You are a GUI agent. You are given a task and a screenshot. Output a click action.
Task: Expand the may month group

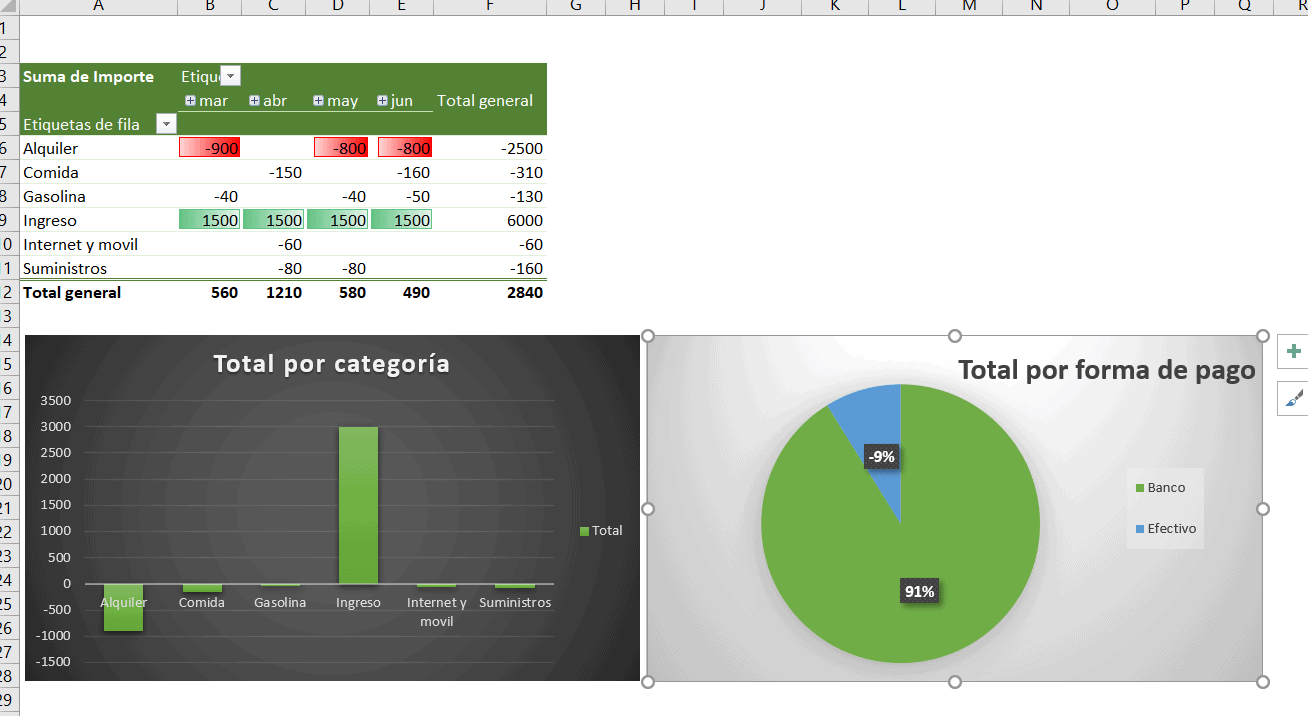[x=318, y=100]
